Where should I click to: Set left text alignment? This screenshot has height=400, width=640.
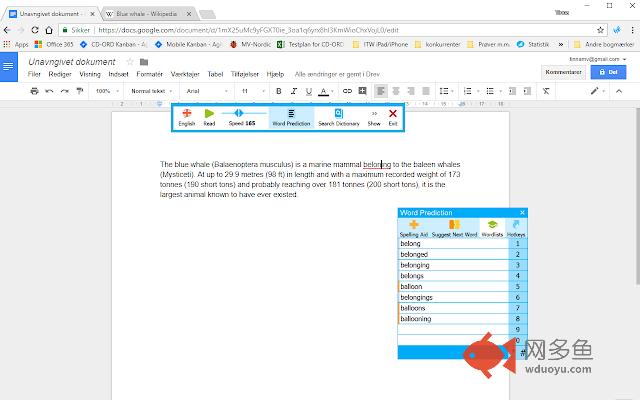(x=380, y=91)
